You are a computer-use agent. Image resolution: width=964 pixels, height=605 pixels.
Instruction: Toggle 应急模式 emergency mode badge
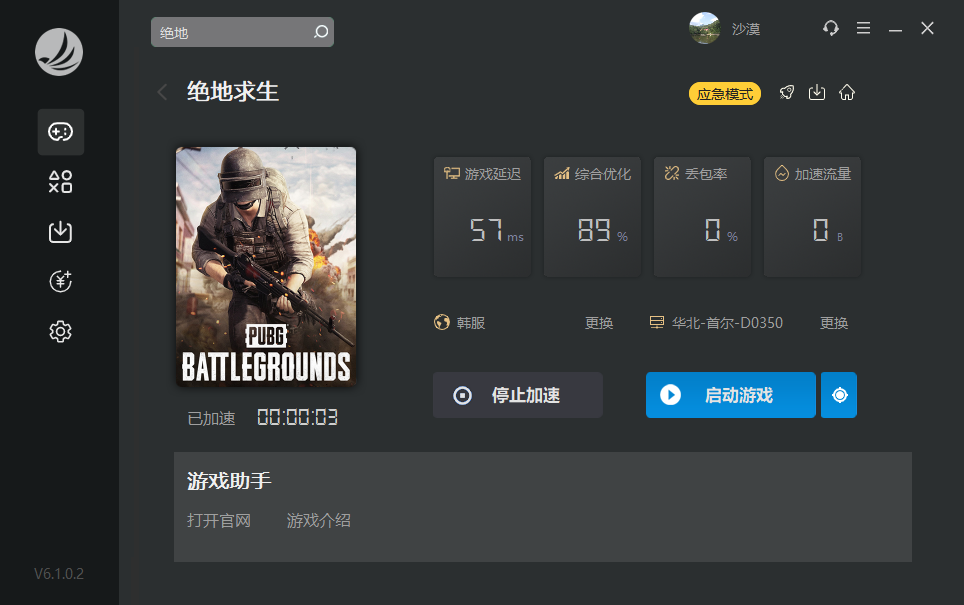725,93
